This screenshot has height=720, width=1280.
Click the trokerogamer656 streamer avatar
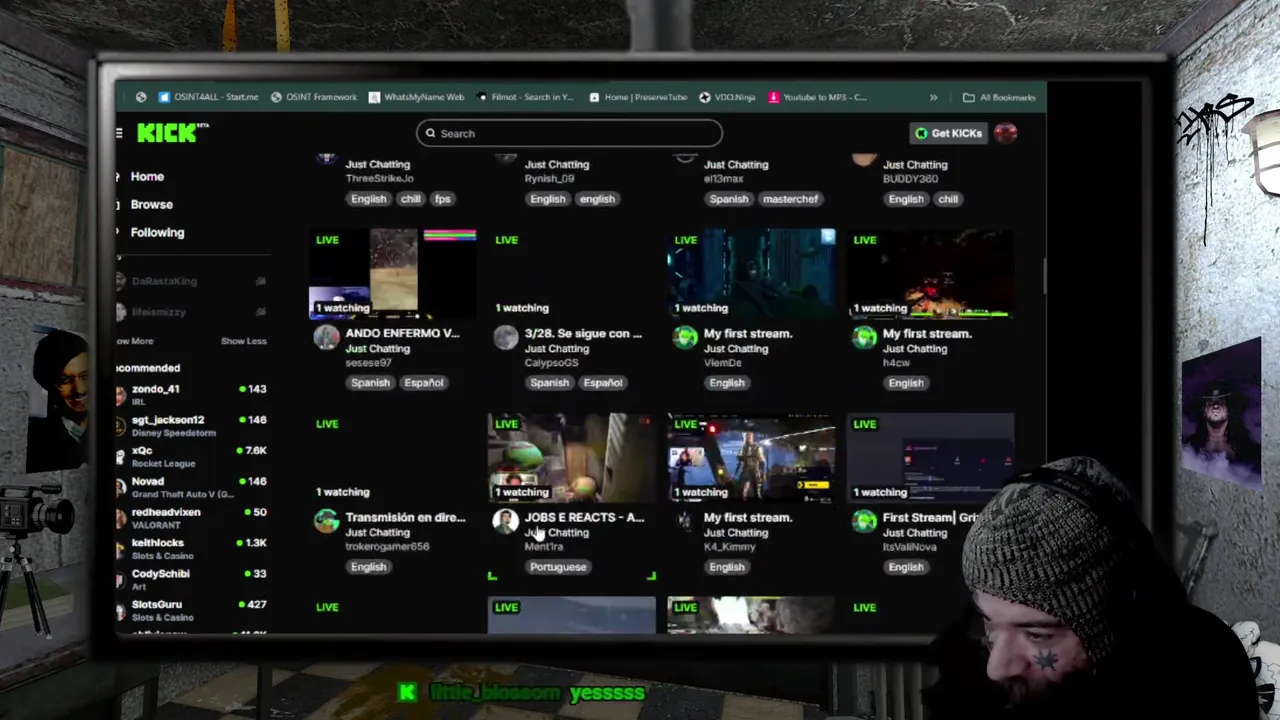[x=326, y=521]
